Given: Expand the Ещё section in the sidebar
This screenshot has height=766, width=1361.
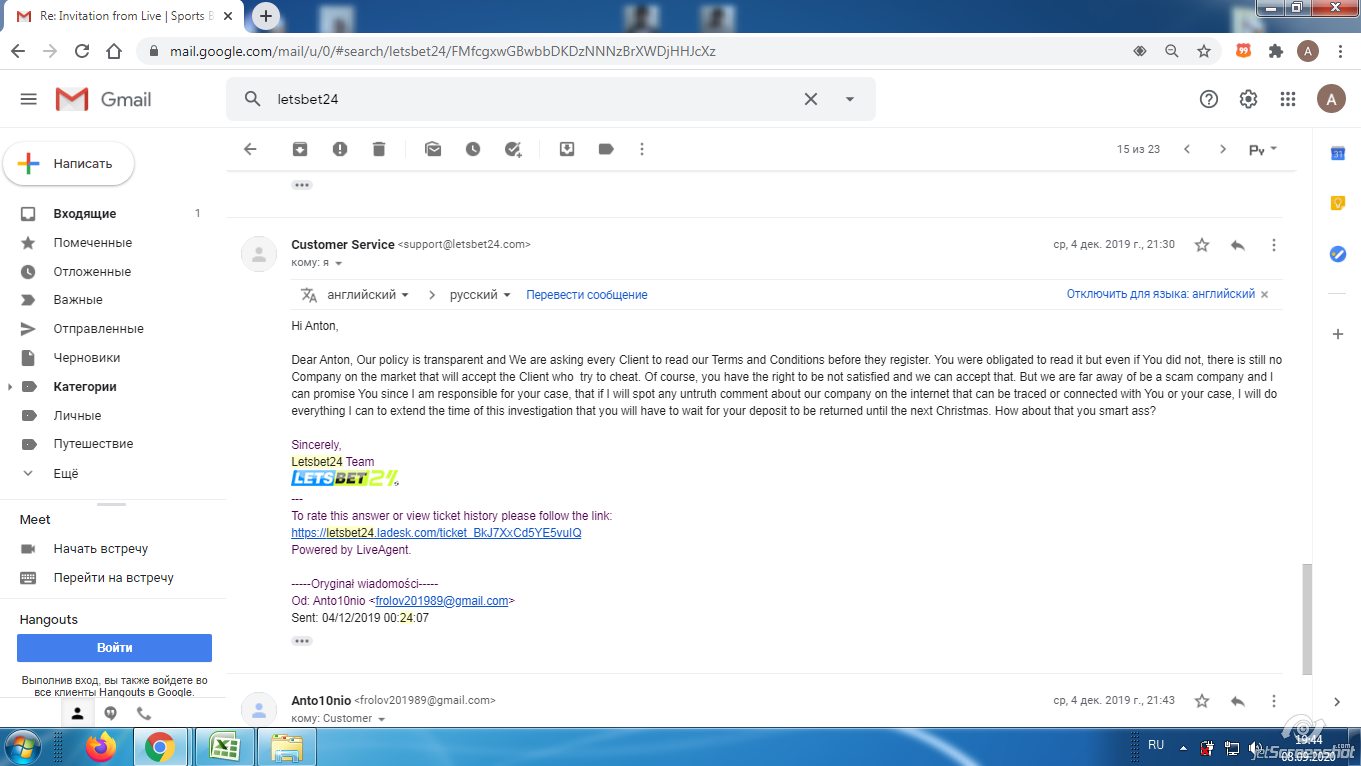Looking at the screenshot, I should (x=66, y=473).
